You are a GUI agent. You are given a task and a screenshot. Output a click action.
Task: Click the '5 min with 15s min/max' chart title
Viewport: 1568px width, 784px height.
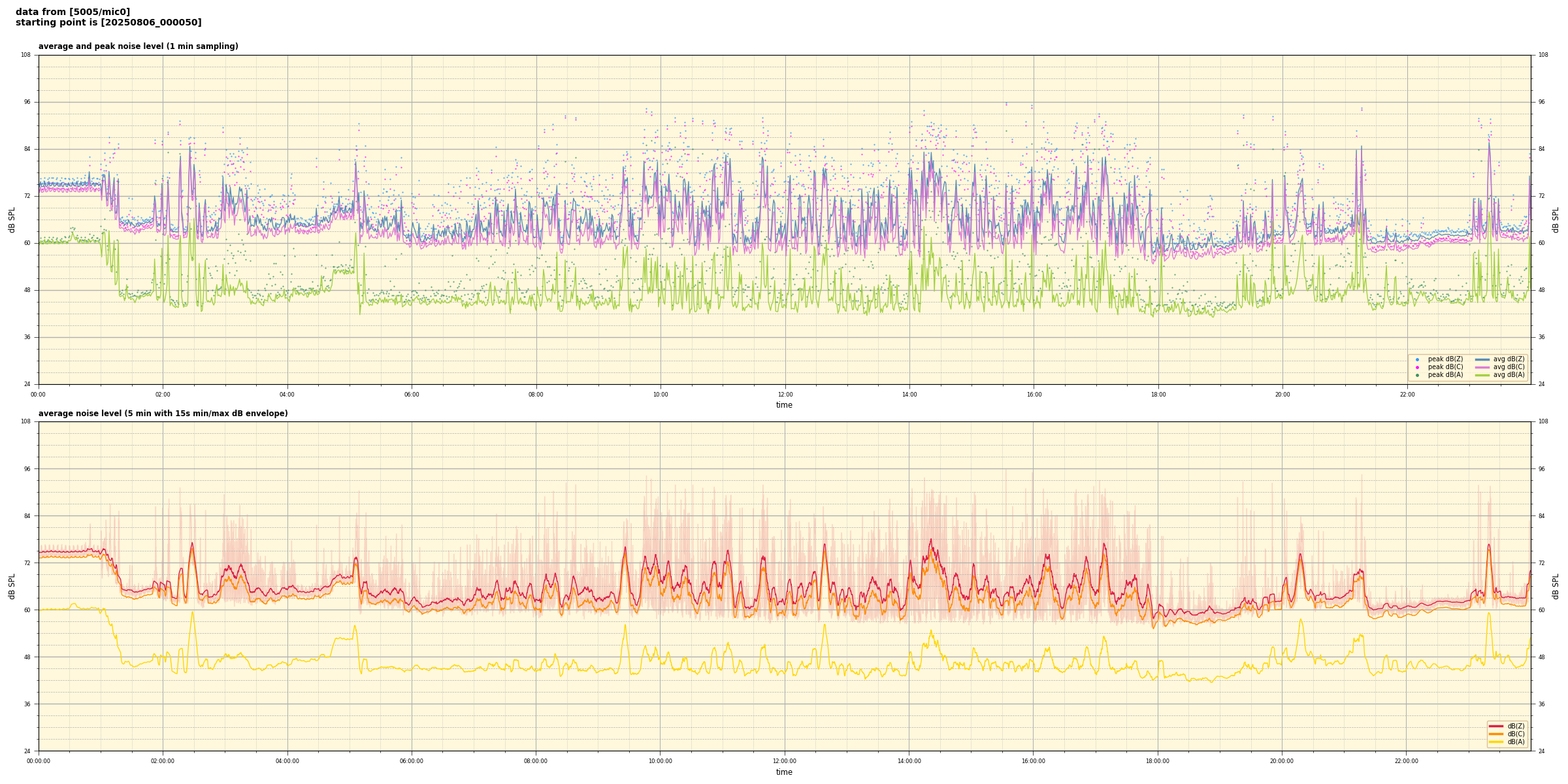point(163,414)
